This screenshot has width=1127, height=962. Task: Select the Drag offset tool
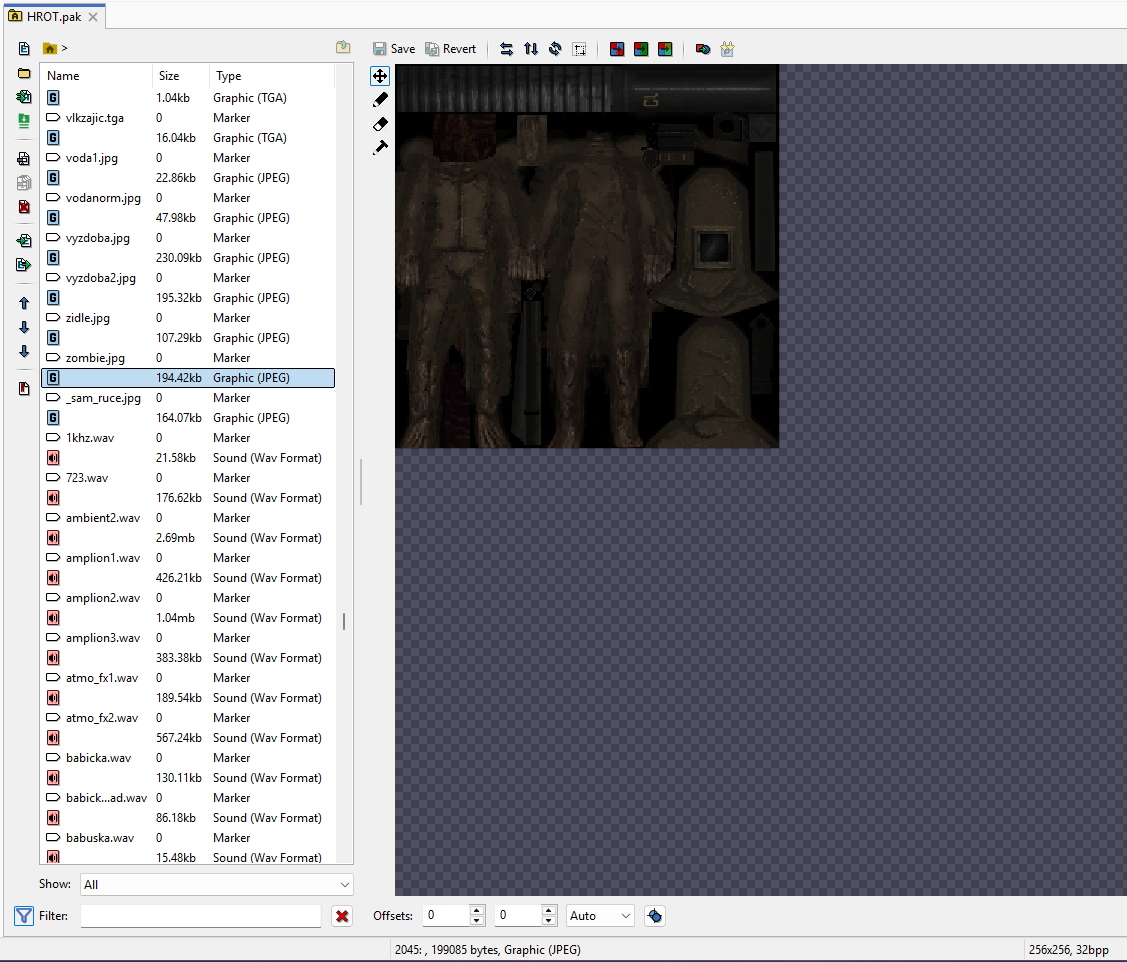(x=380, y=75)
